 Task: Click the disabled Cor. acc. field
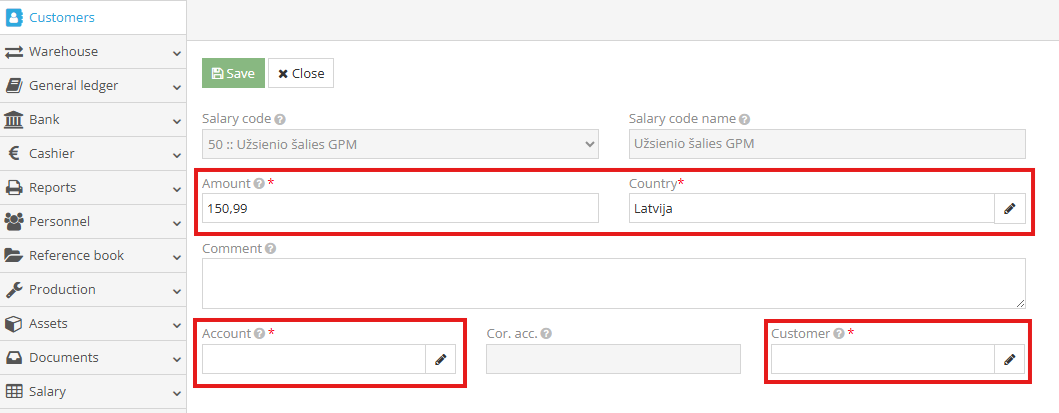(613, 359)
